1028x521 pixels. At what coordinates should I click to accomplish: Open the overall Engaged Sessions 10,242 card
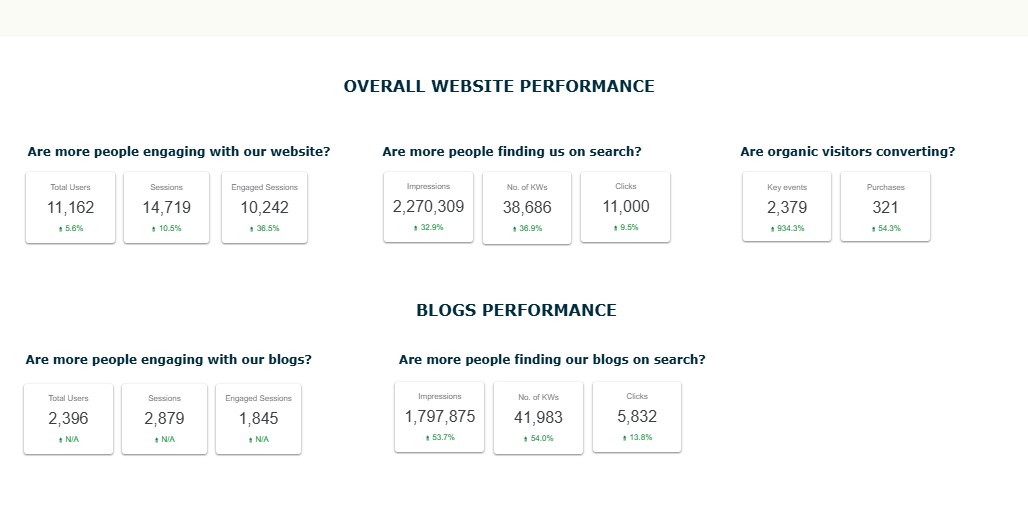point(264,207)
